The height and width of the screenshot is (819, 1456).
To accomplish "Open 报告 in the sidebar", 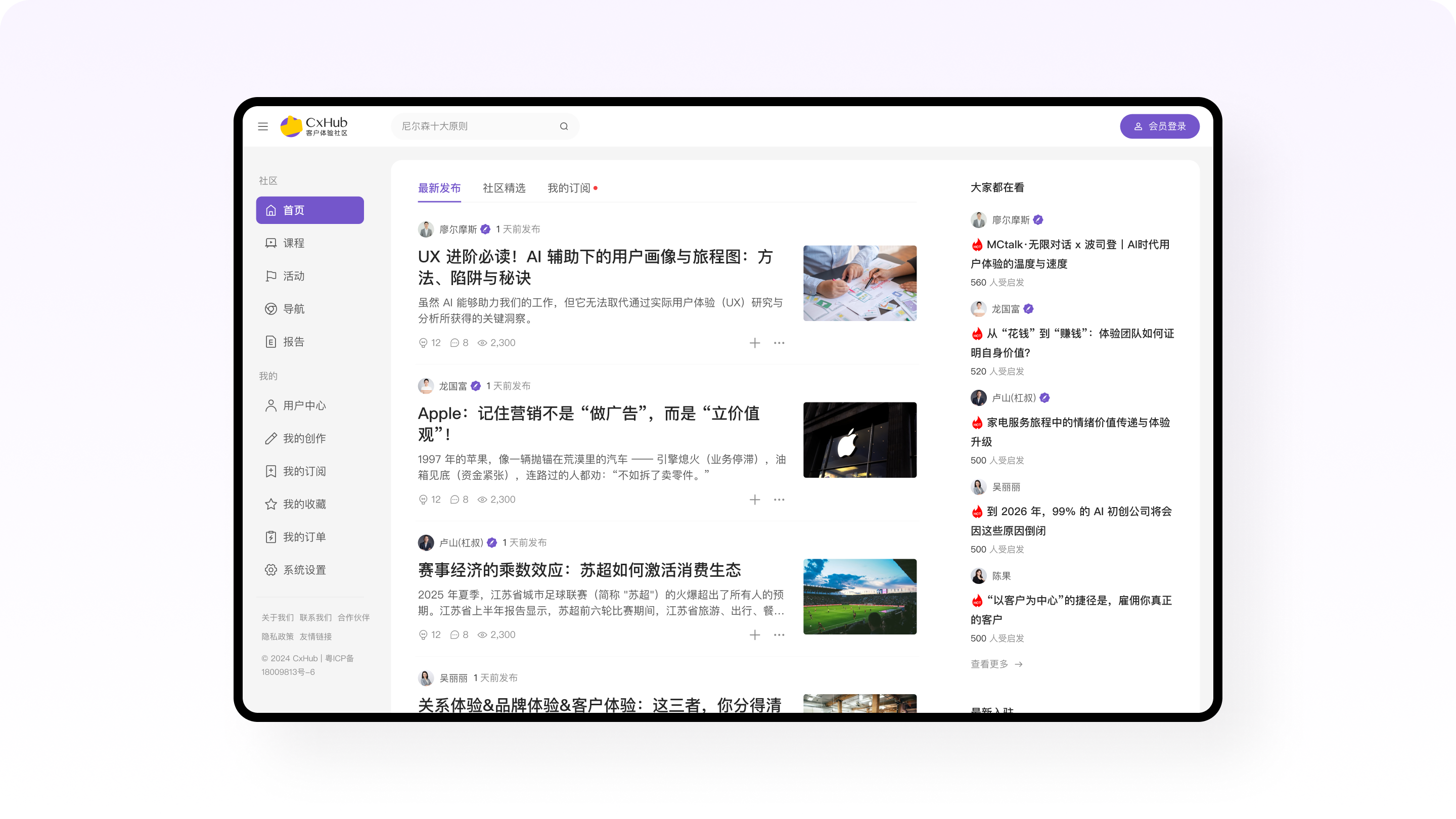I will coord(310,341).
